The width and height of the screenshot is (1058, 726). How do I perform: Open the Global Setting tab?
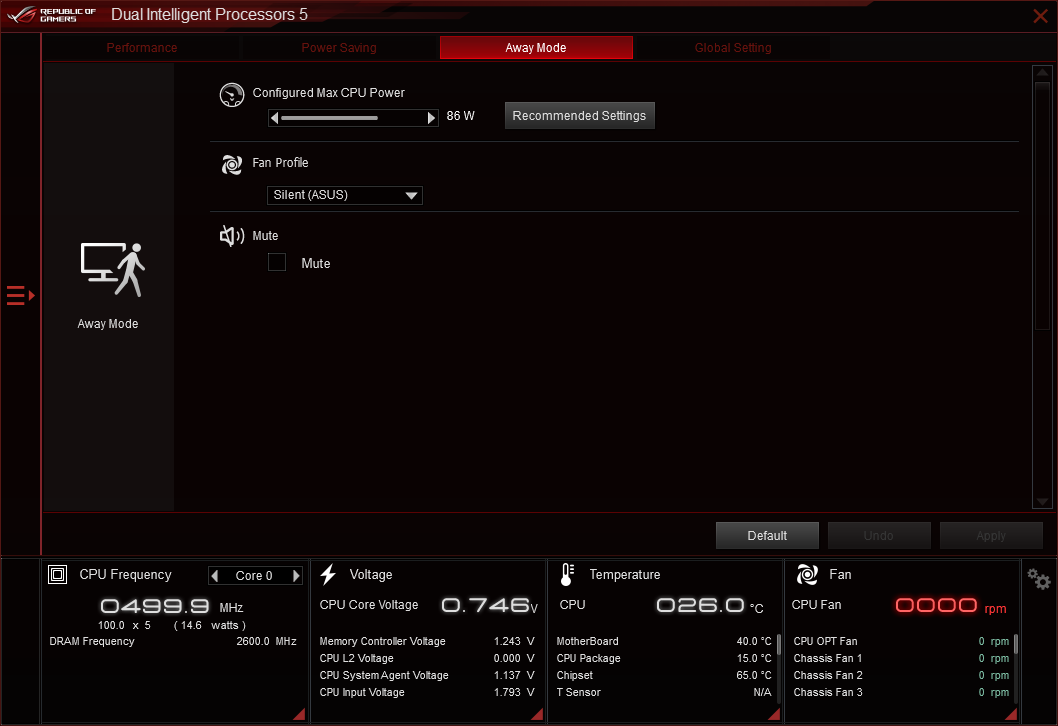point(733,48)
